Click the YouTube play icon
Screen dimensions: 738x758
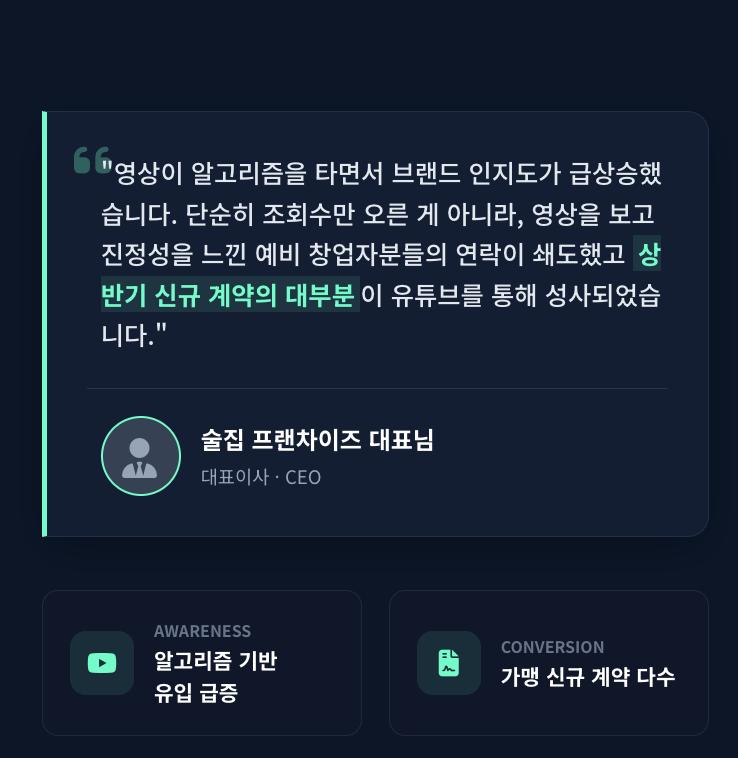tap(102, 663)
